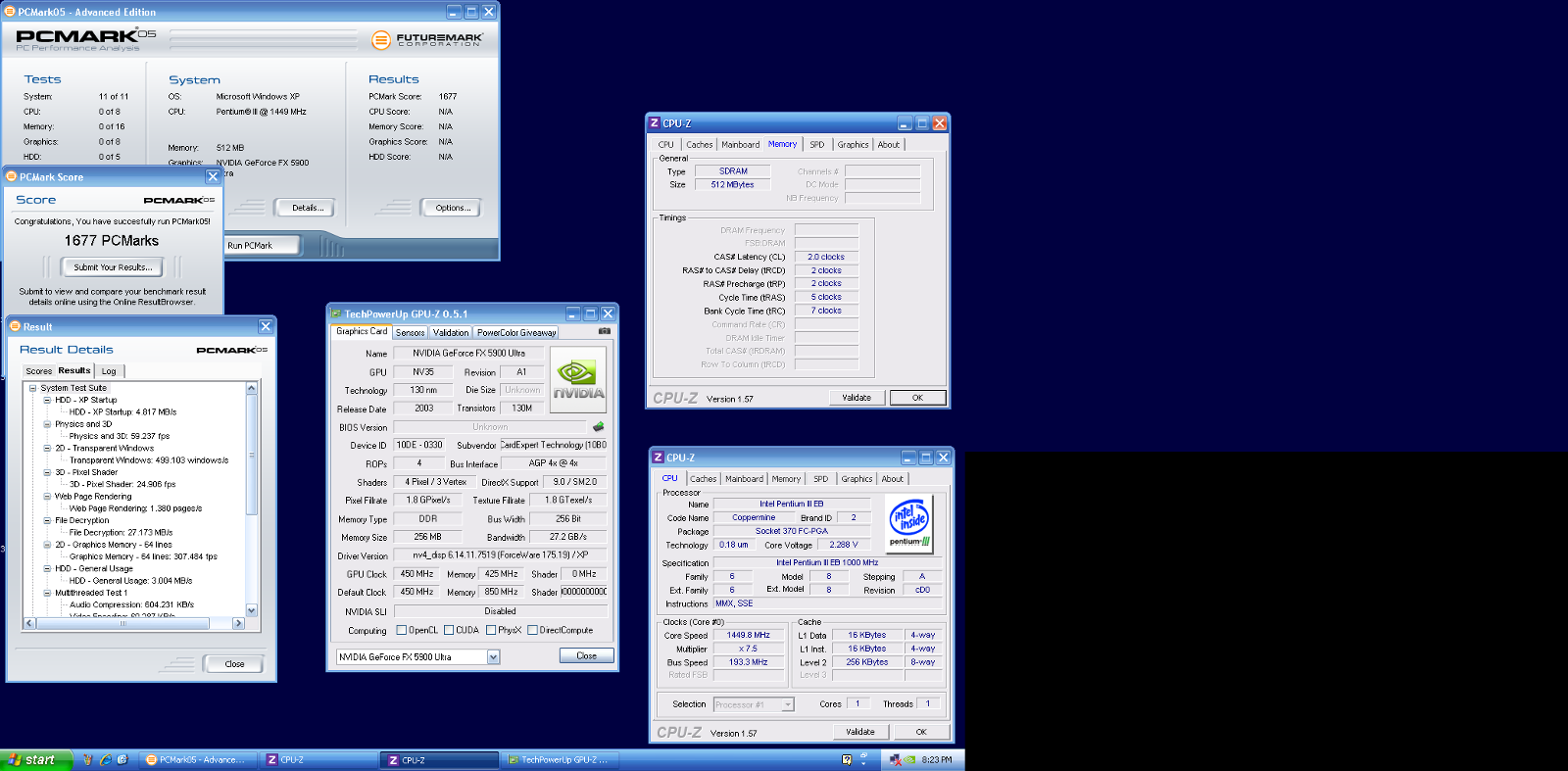Open the GPU selection dropdown in GPU-Z

coord(493,657)
